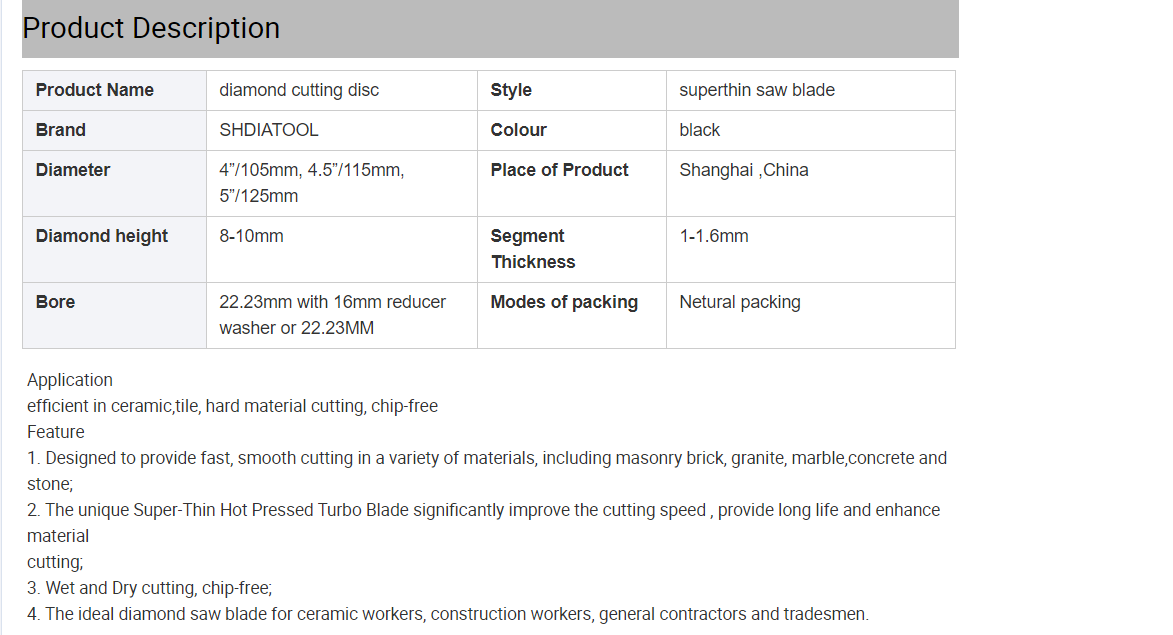Select the "Modes of packing" label

[564, 302]
